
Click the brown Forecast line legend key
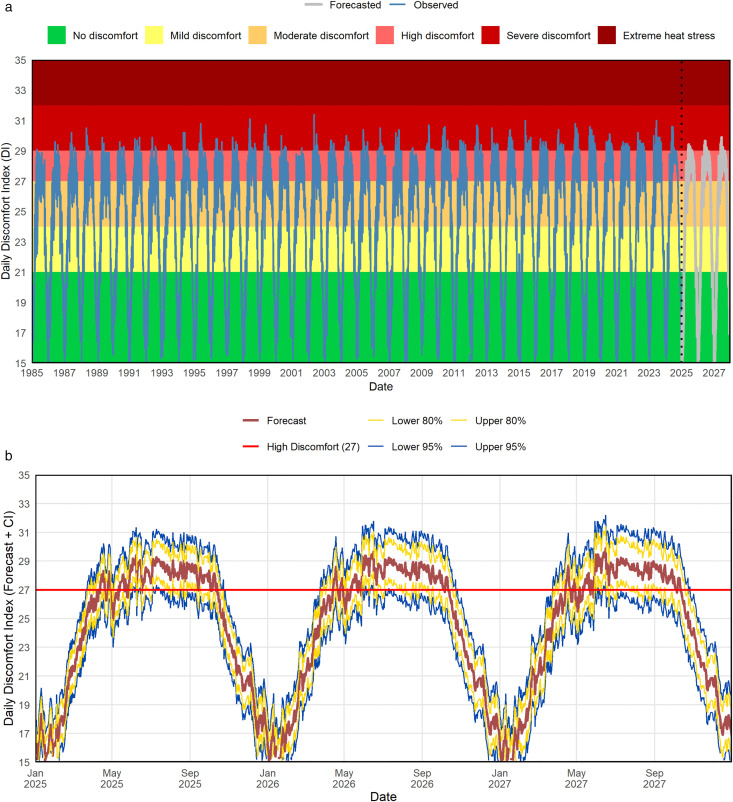(x=251, y=420)
